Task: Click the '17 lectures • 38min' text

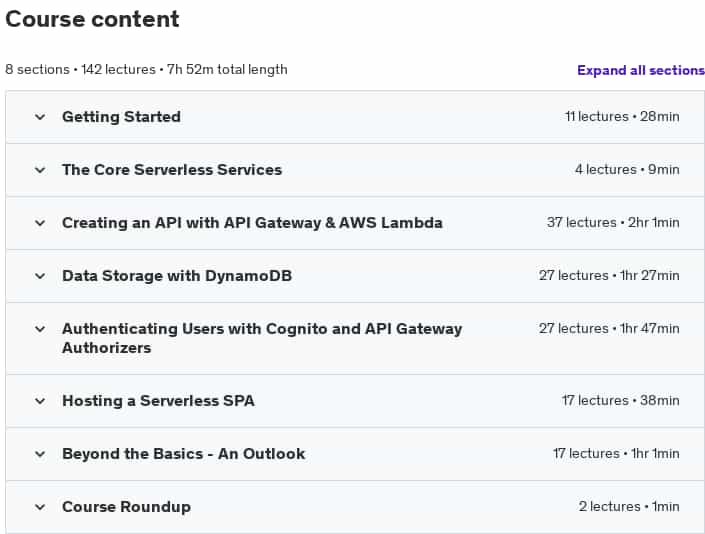Action: click(620, 400)
